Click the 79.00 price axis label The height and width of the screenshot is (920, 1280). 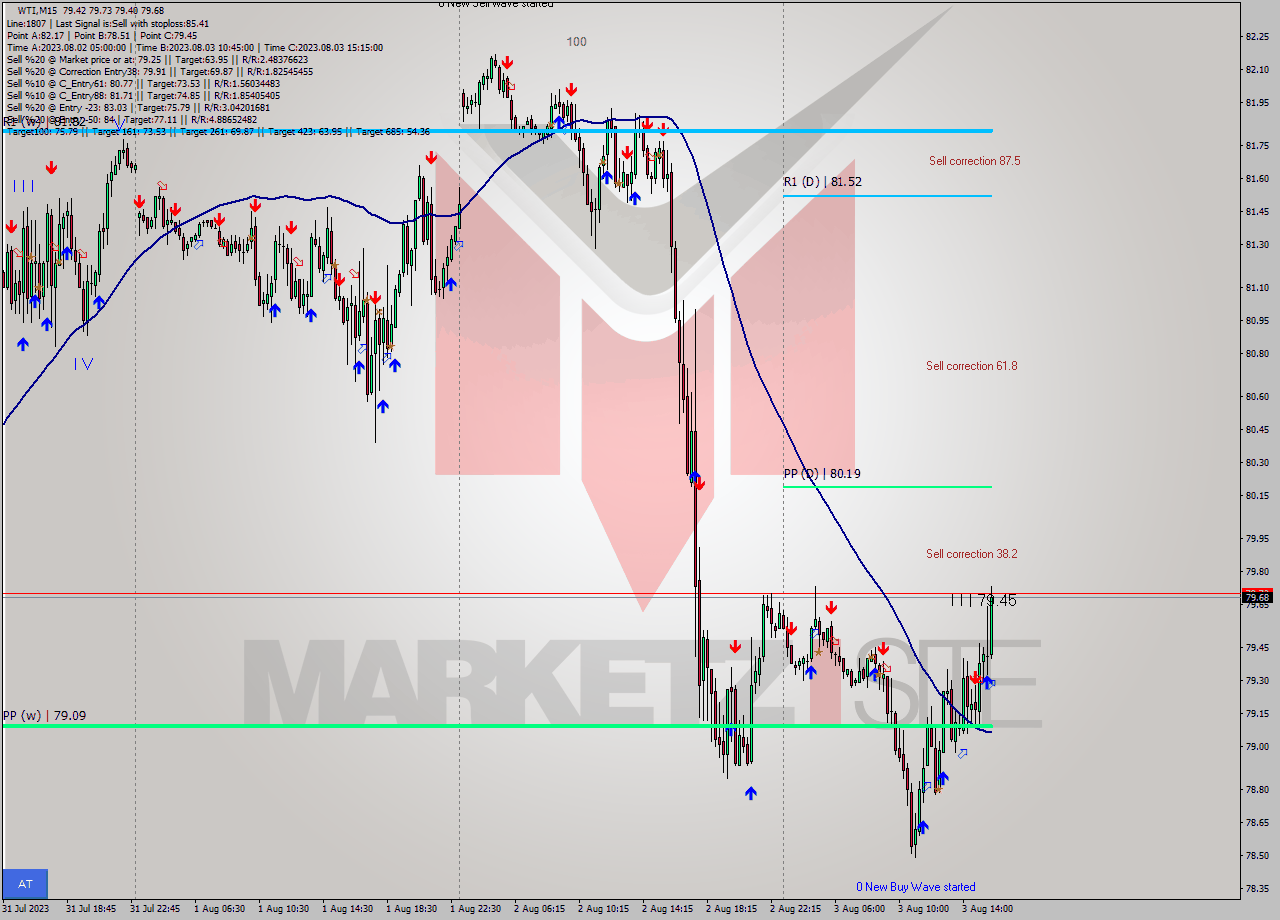[x=1257, y=746]
